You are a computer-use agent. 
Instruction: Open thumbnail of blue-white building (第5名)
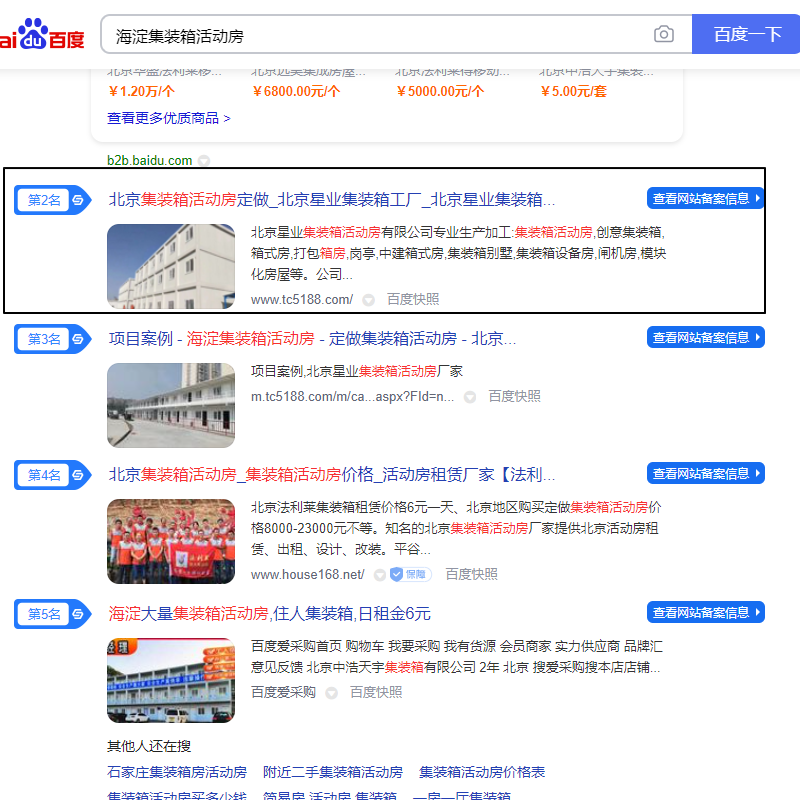click(171, 680)
